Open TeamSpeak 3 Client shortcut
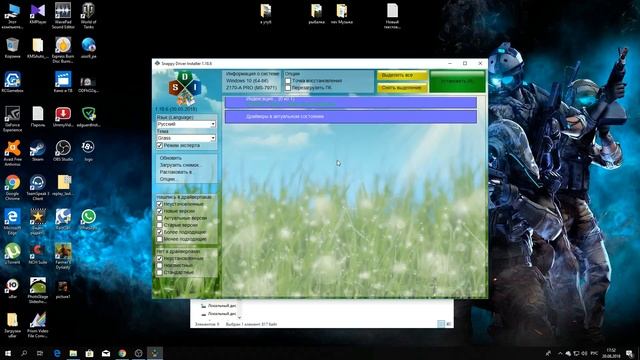This screenshot has height=360, width=640. tap(38, 187)
